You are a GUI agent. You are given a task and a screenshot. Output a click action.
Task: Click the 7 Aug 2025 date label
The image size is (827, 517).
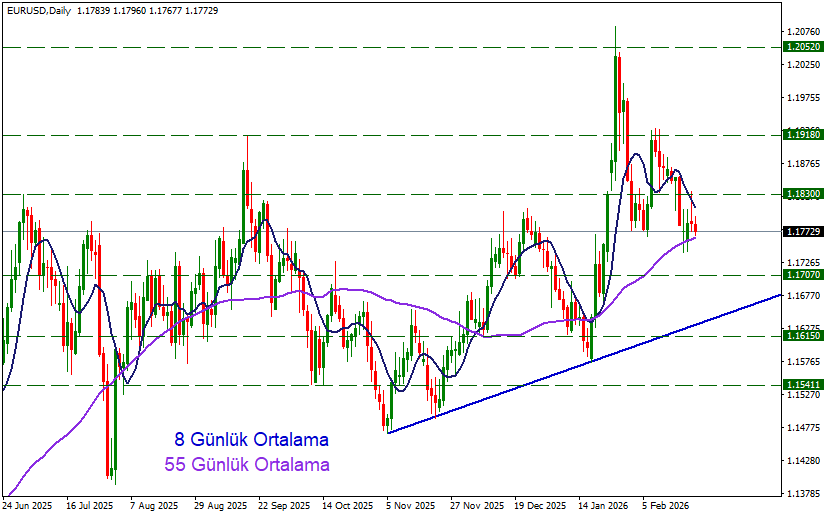(x=153, y=506)
